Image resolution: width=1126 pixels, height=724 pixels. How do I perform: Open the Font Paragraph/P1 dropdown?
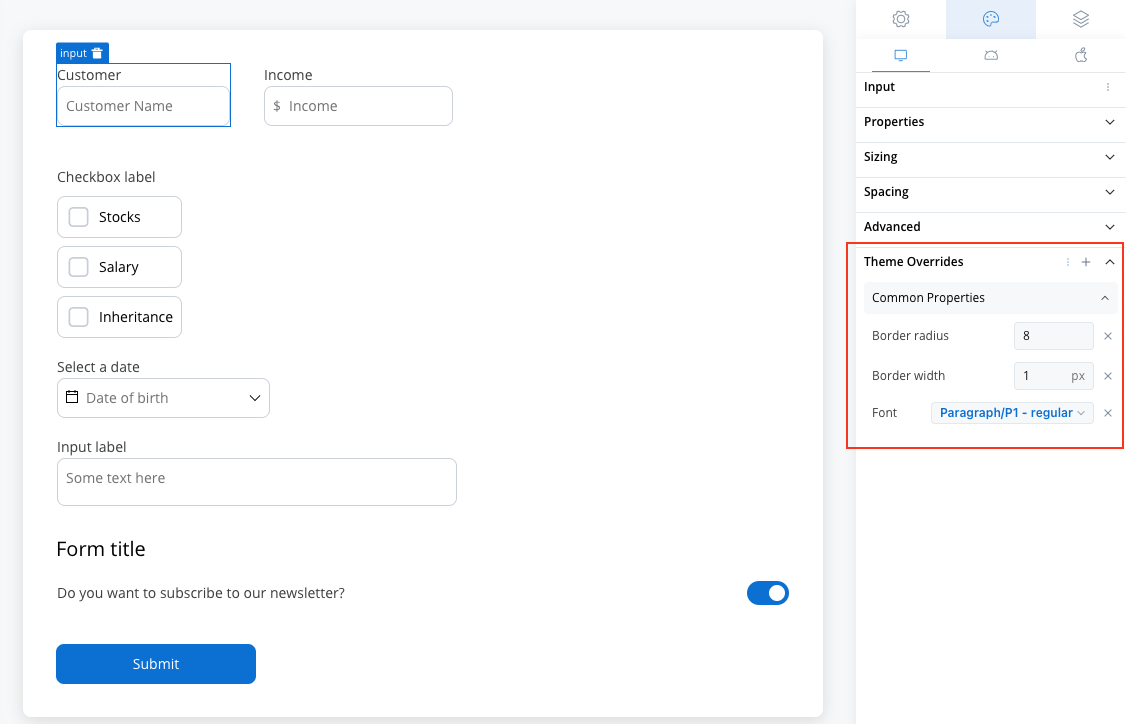[1012, 413]
